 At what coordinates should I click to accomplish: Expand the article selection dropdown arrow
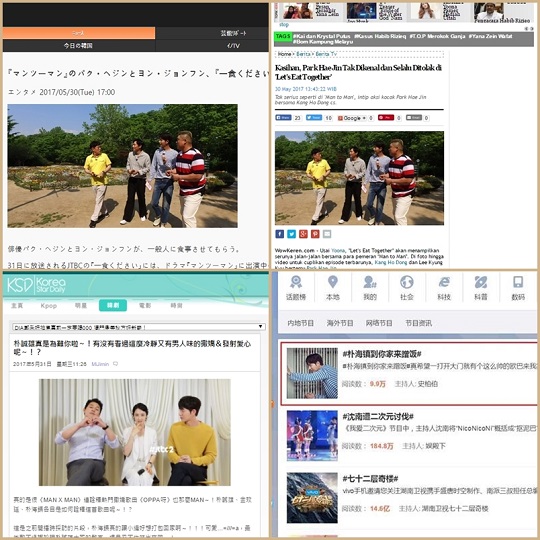[x=261, y=326]
